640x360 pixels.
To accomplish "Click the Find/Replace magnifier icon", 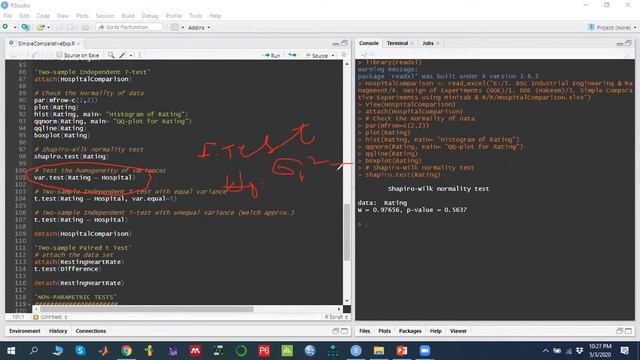I will click(x=111, y=55).
